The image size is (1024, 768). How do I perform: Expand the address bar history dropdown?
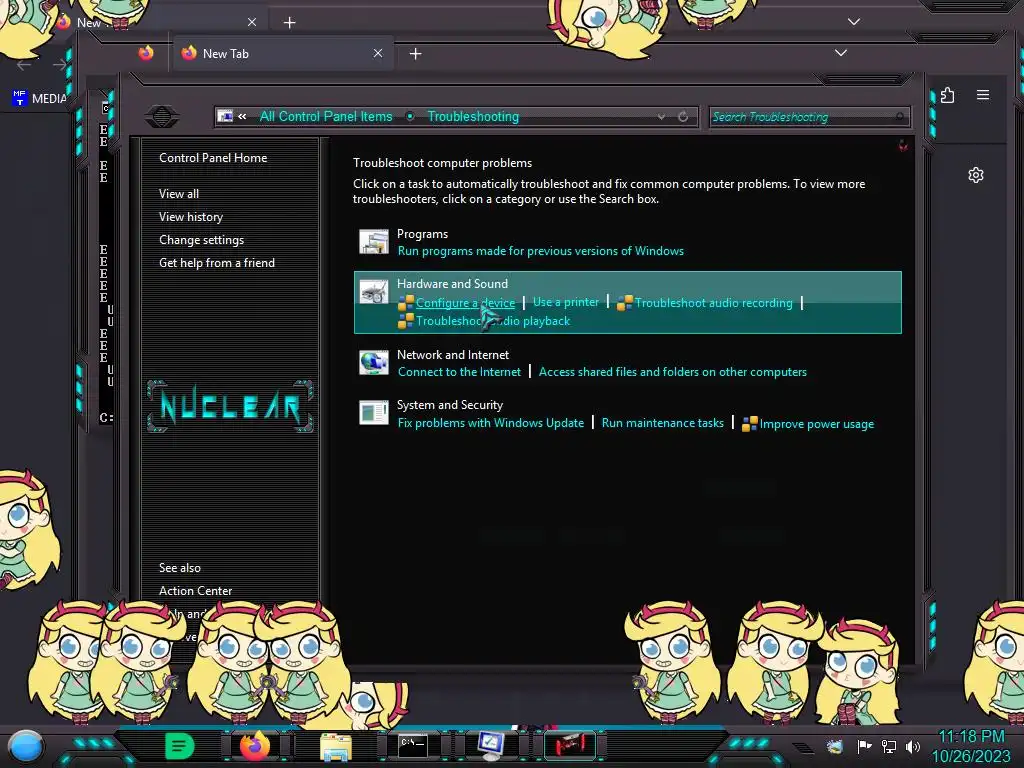click(662, 116)
